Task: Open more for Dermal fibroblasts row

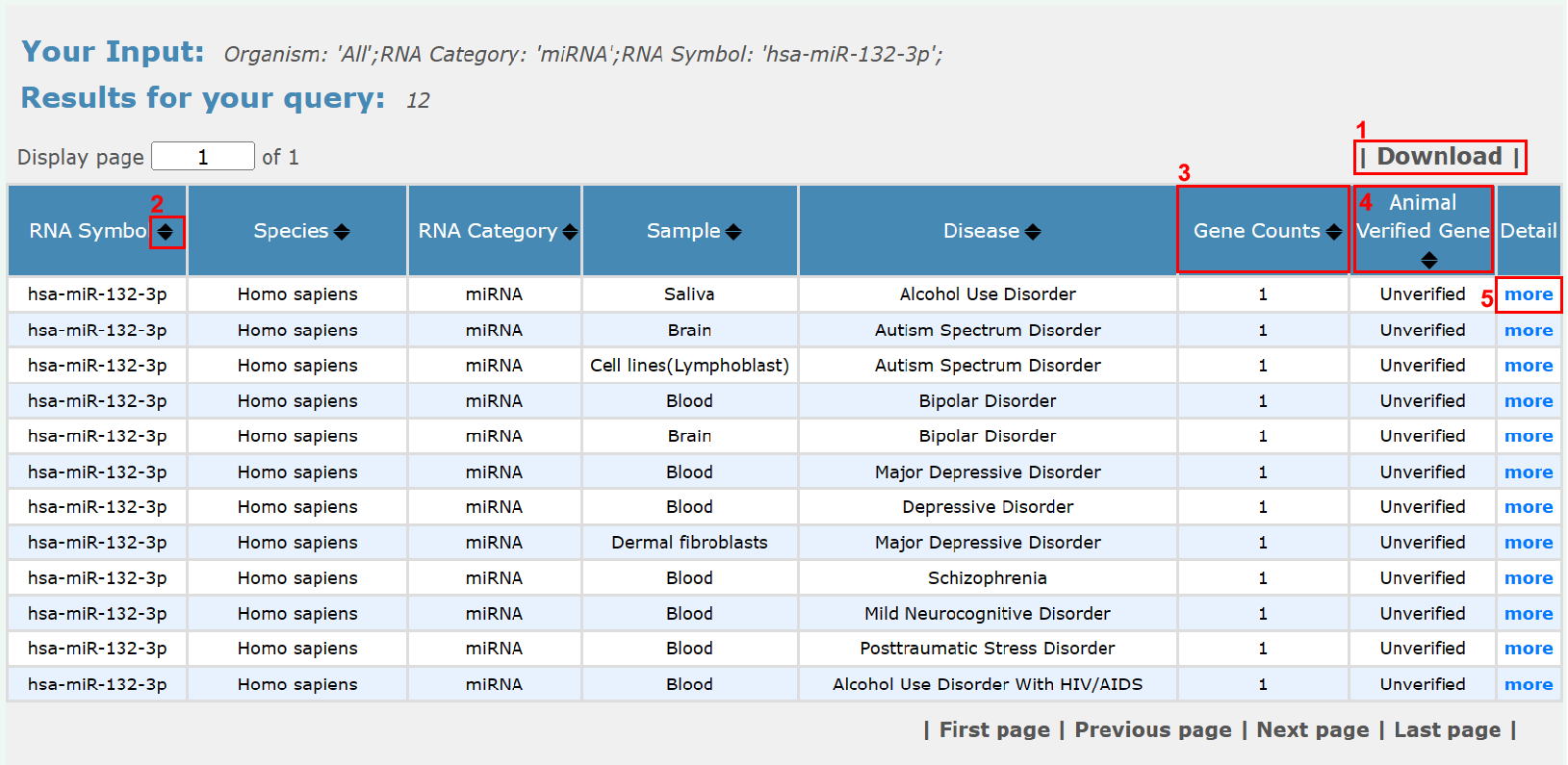Action: (x=1528, y=543)
